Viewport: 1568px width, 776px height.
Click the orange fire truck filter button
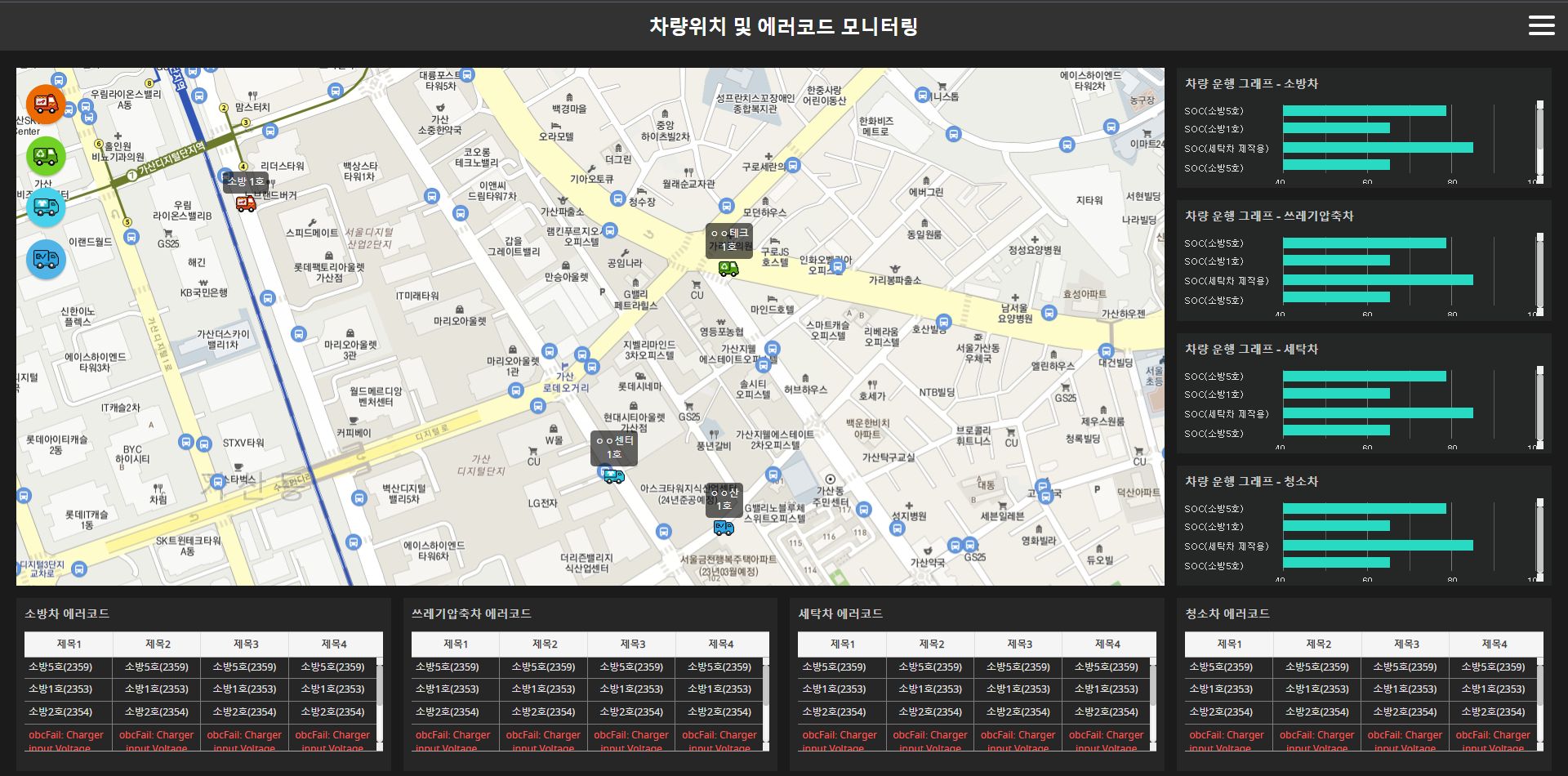(x=46, y=104)
